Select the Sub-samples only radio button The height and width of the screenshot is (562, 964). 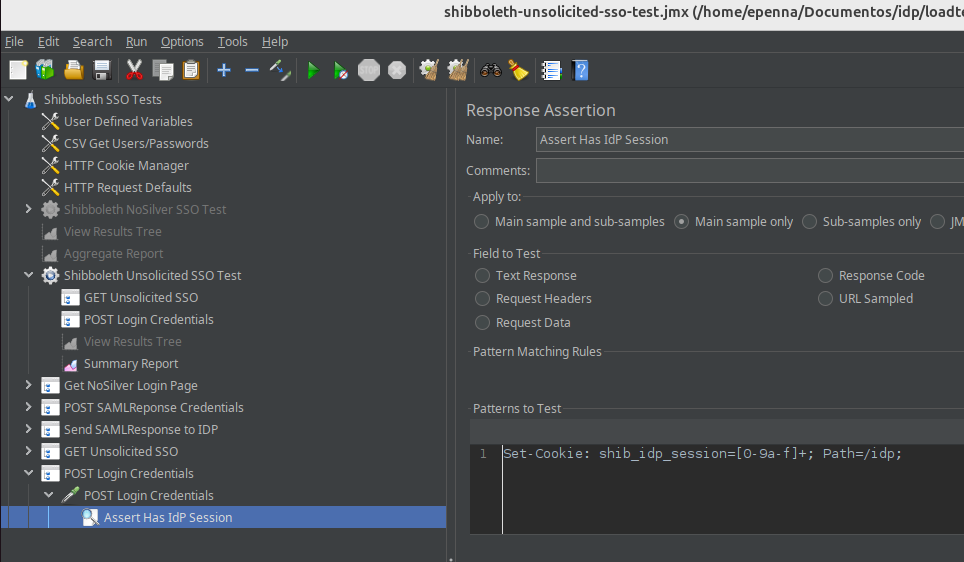810,222
